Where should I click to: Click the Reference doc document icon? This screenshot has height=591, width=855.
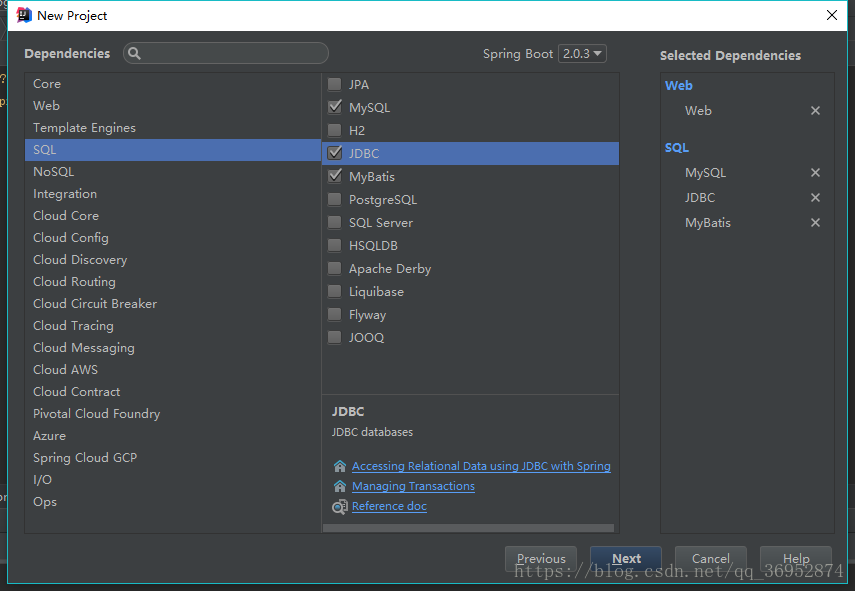click(x=340, y=506)
